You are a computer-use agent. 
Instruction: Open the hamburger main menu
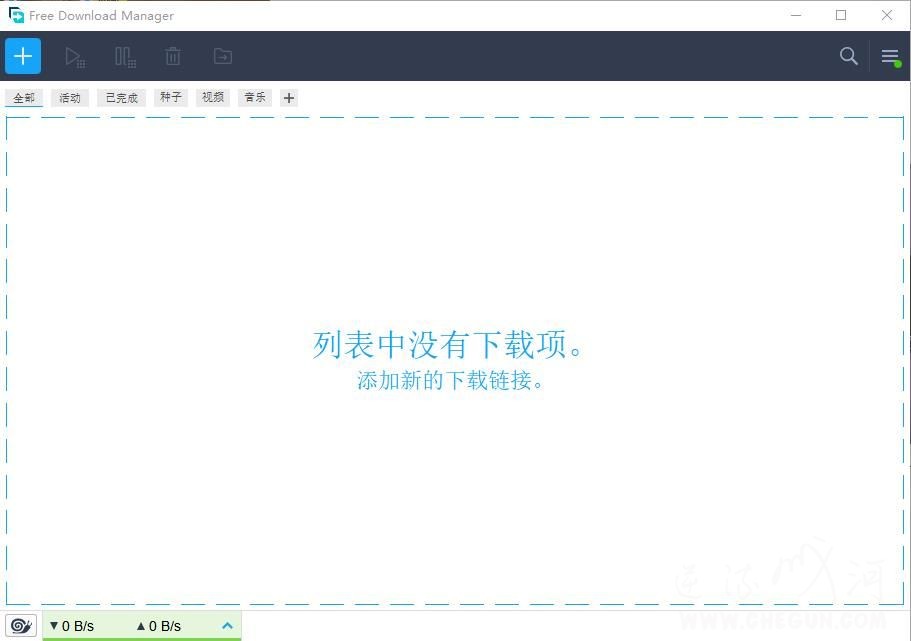[890, 56]
